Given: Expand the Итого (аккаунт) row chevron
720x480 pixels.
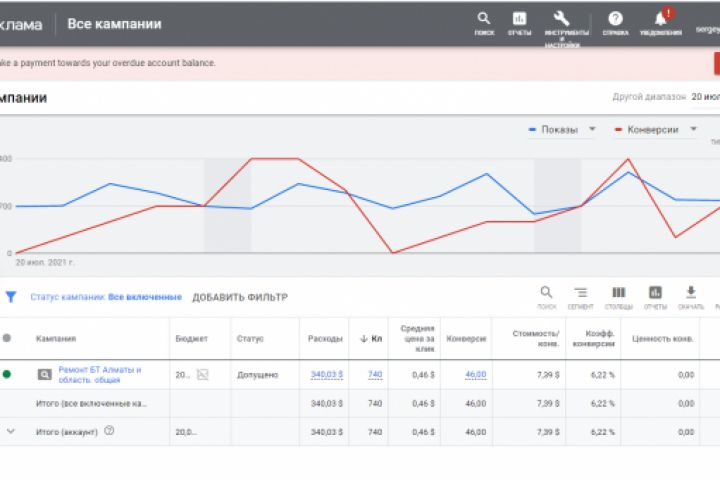Looking at the screenshot, I should [x=11, y=431].
